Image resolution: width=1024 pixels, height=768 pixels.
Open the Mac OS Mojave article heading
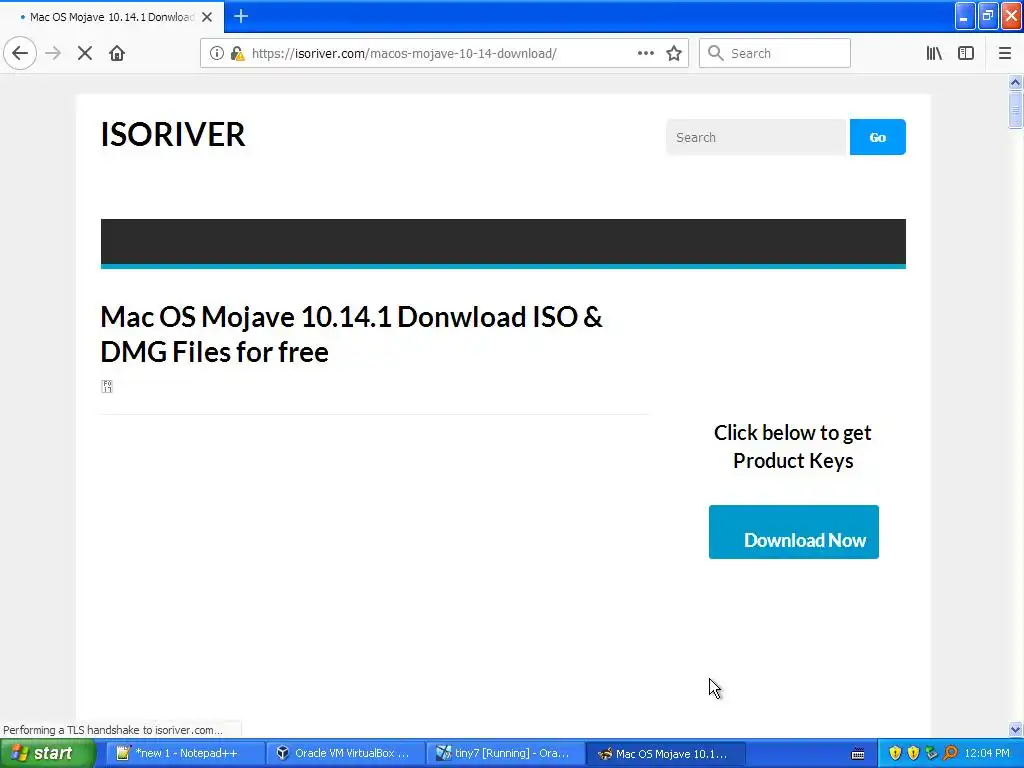point(351,334)
